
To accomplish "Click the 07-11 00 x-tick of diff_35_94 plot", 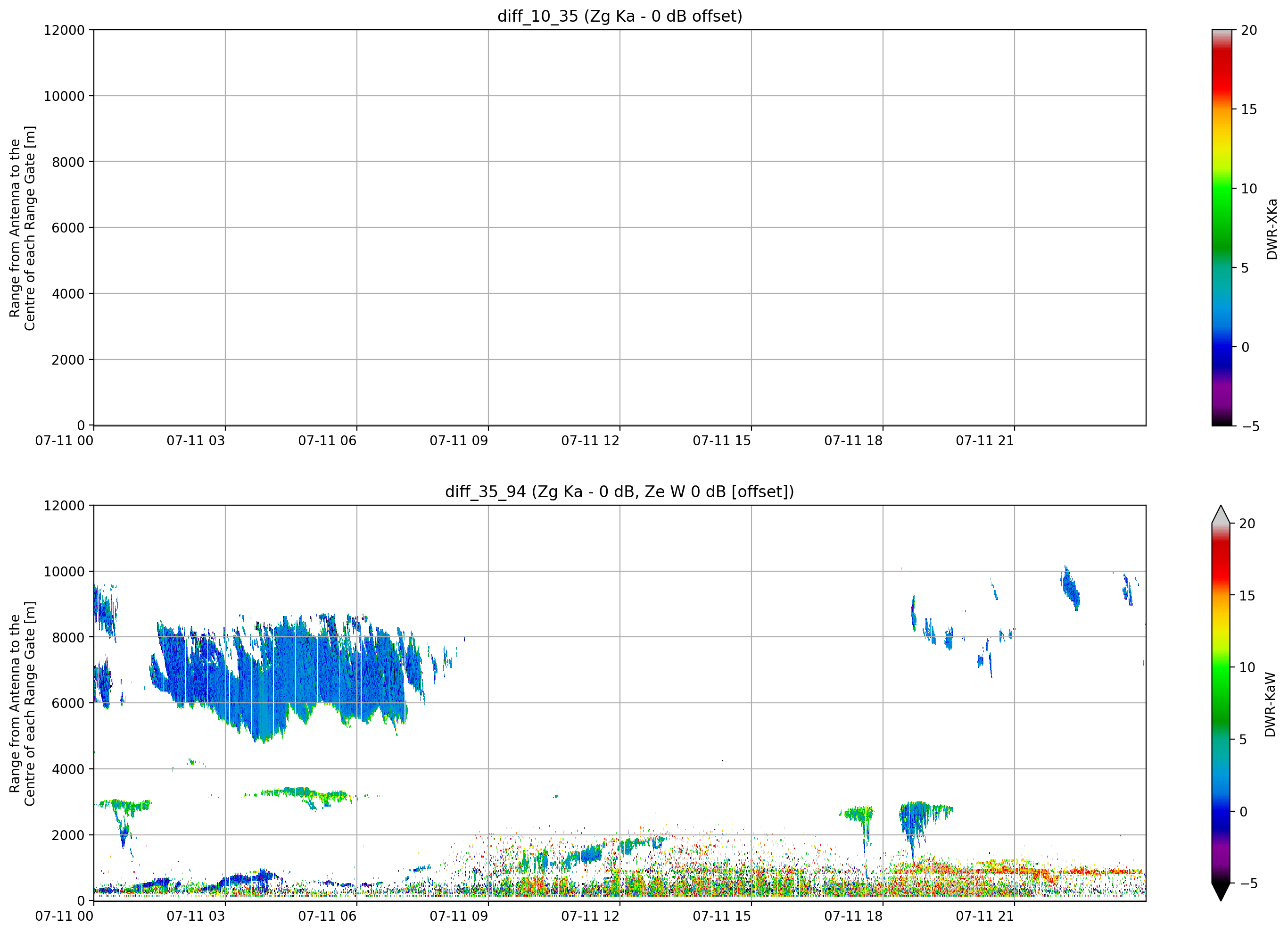I will click(64, 916).
